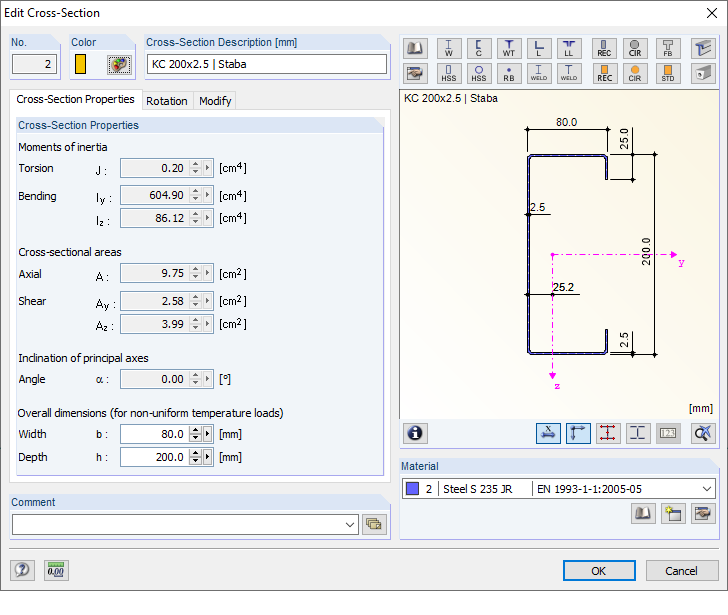Click the yellow cross-section color swatch
The height and width of the screenshot is (615, 728).
[x=80, y=64]
